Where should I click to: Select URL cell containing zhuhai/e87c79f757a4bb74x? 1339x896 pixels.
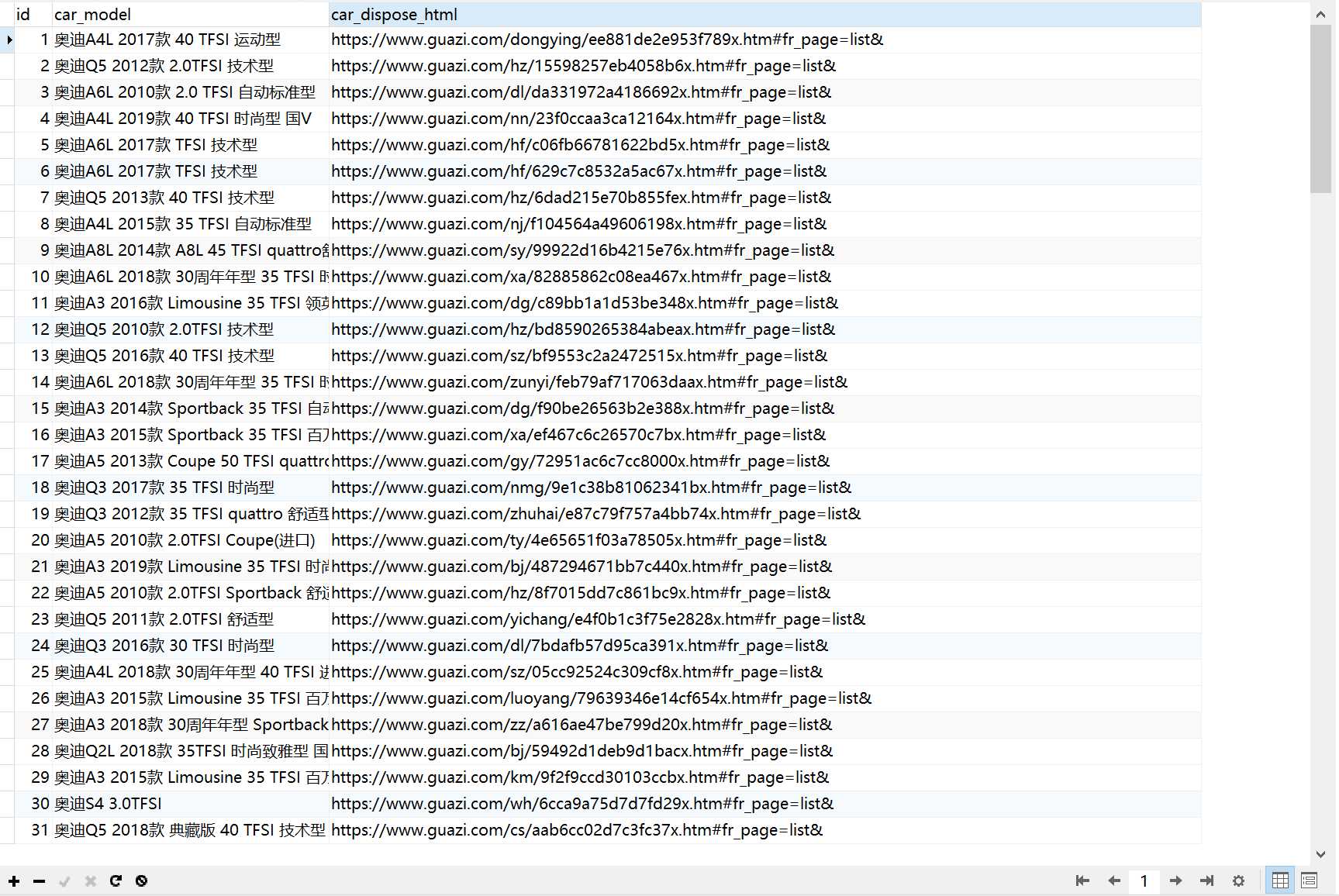tap(765, 514)
